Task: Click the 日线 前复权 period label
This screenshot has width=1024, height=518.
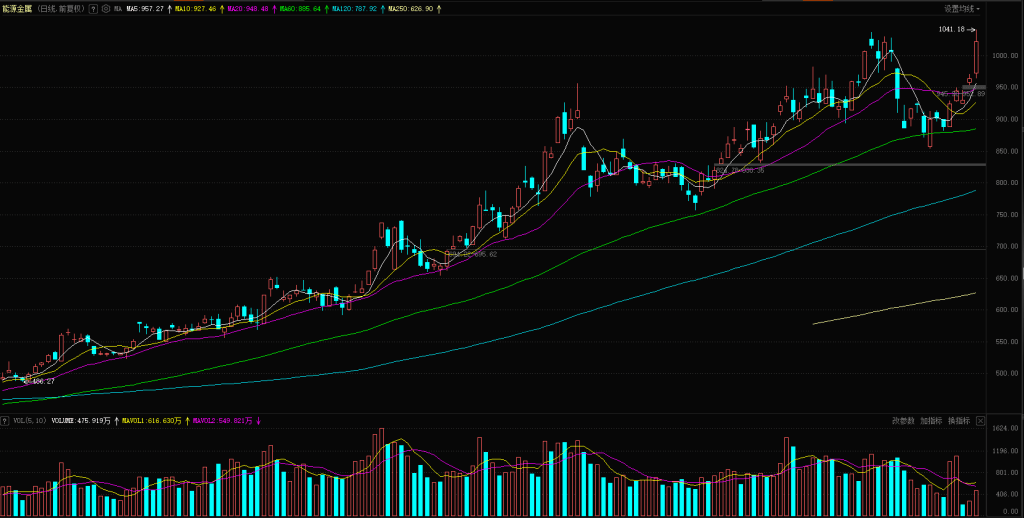Action: coord(62,8)
